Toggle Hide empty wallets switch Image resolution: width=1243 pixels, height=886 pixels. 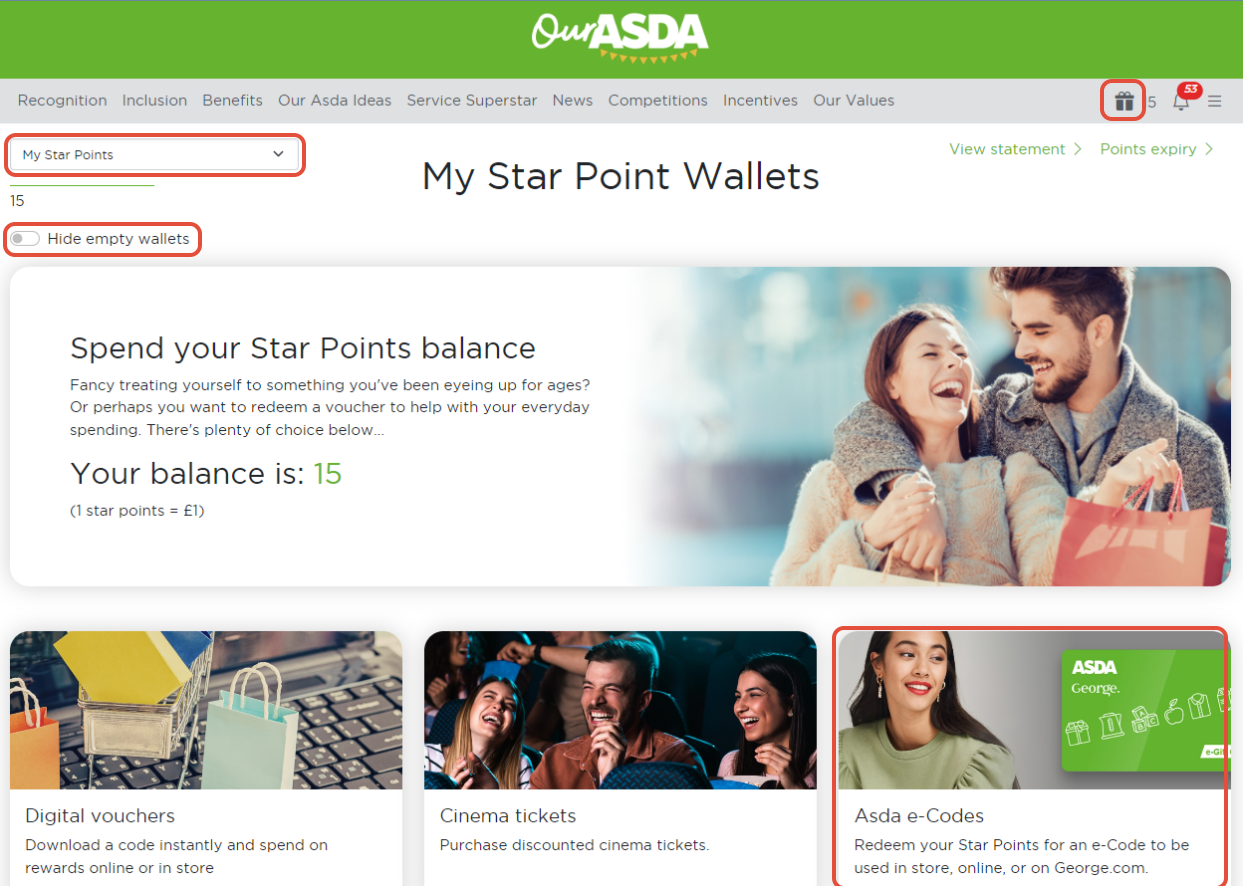(25, 239)
